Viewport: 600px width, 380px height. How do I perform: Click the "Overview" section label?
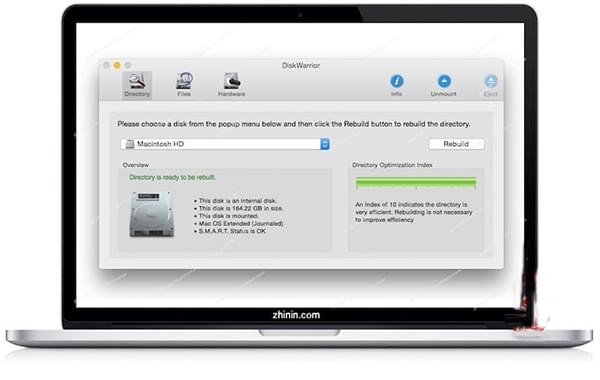point(135,165)
